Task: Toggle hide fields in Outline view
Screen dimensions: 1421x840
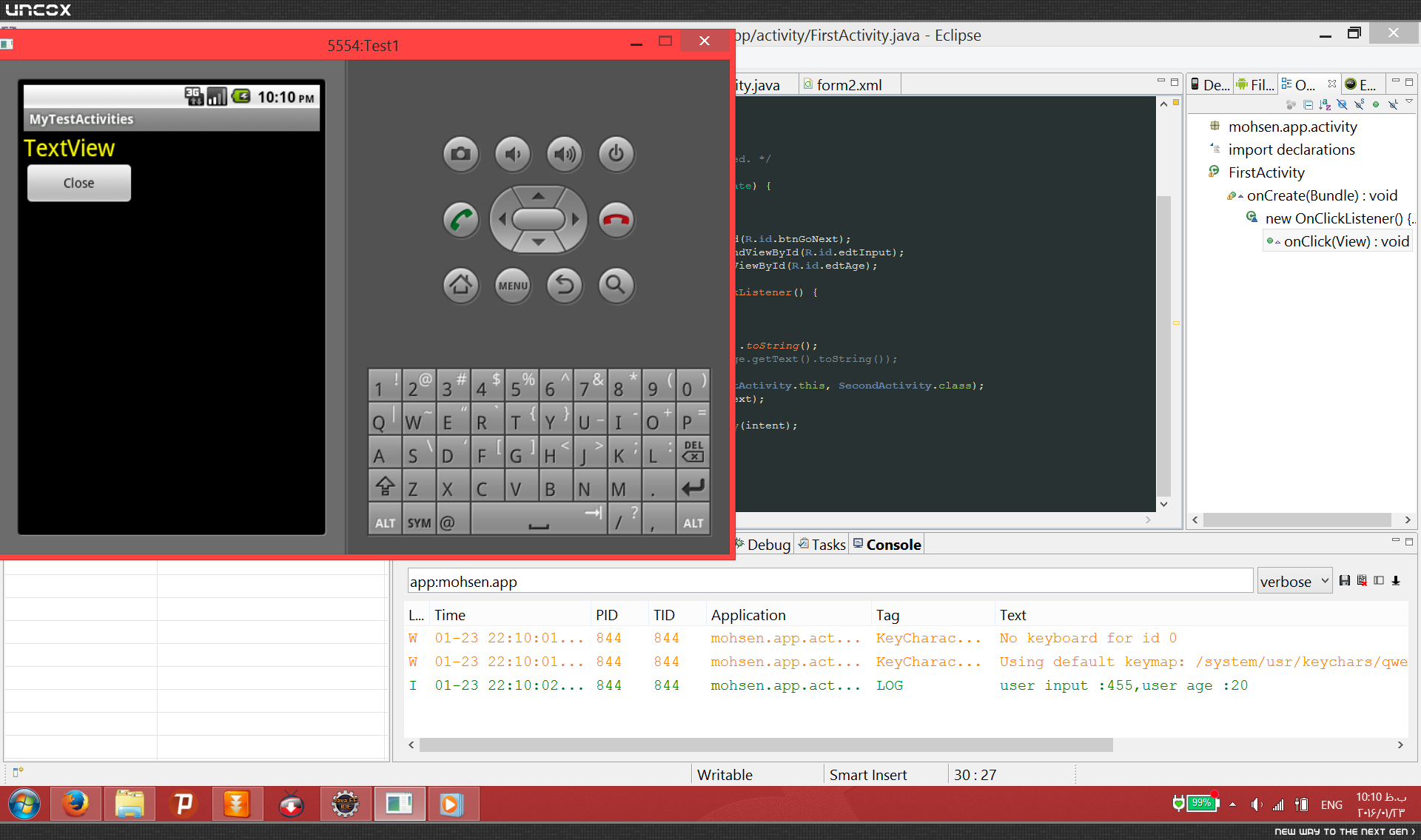Action: point(1342,105)
